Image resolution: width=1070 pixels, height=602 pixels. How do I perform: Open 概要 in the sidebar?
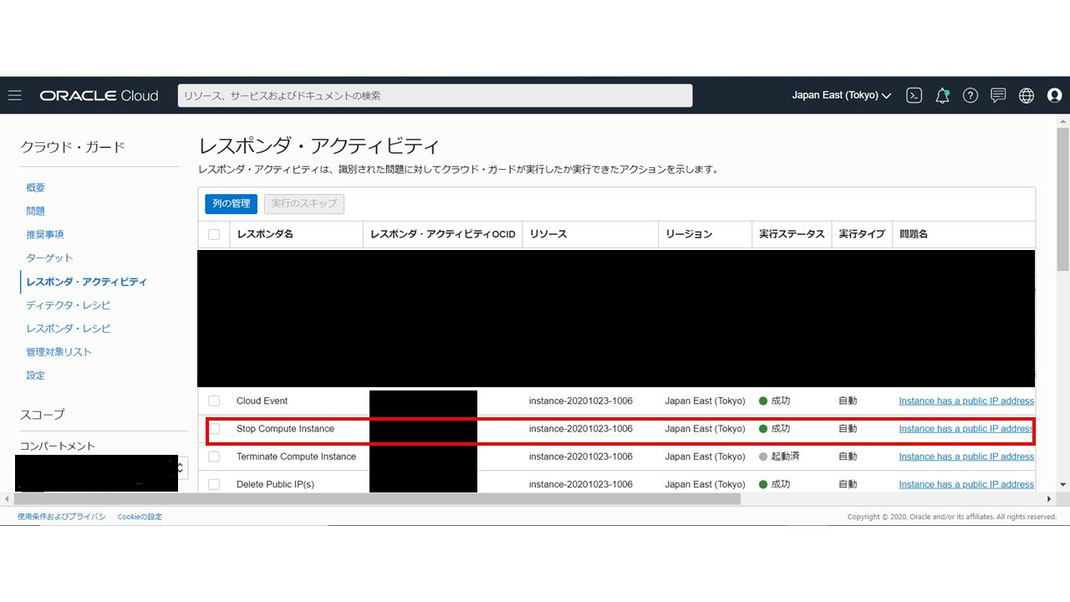click(35, 188)
